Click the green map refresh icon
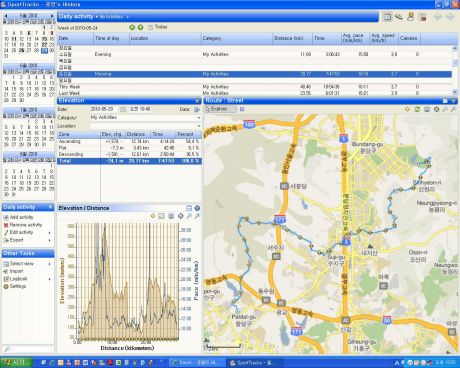 (x=417, y=109)
